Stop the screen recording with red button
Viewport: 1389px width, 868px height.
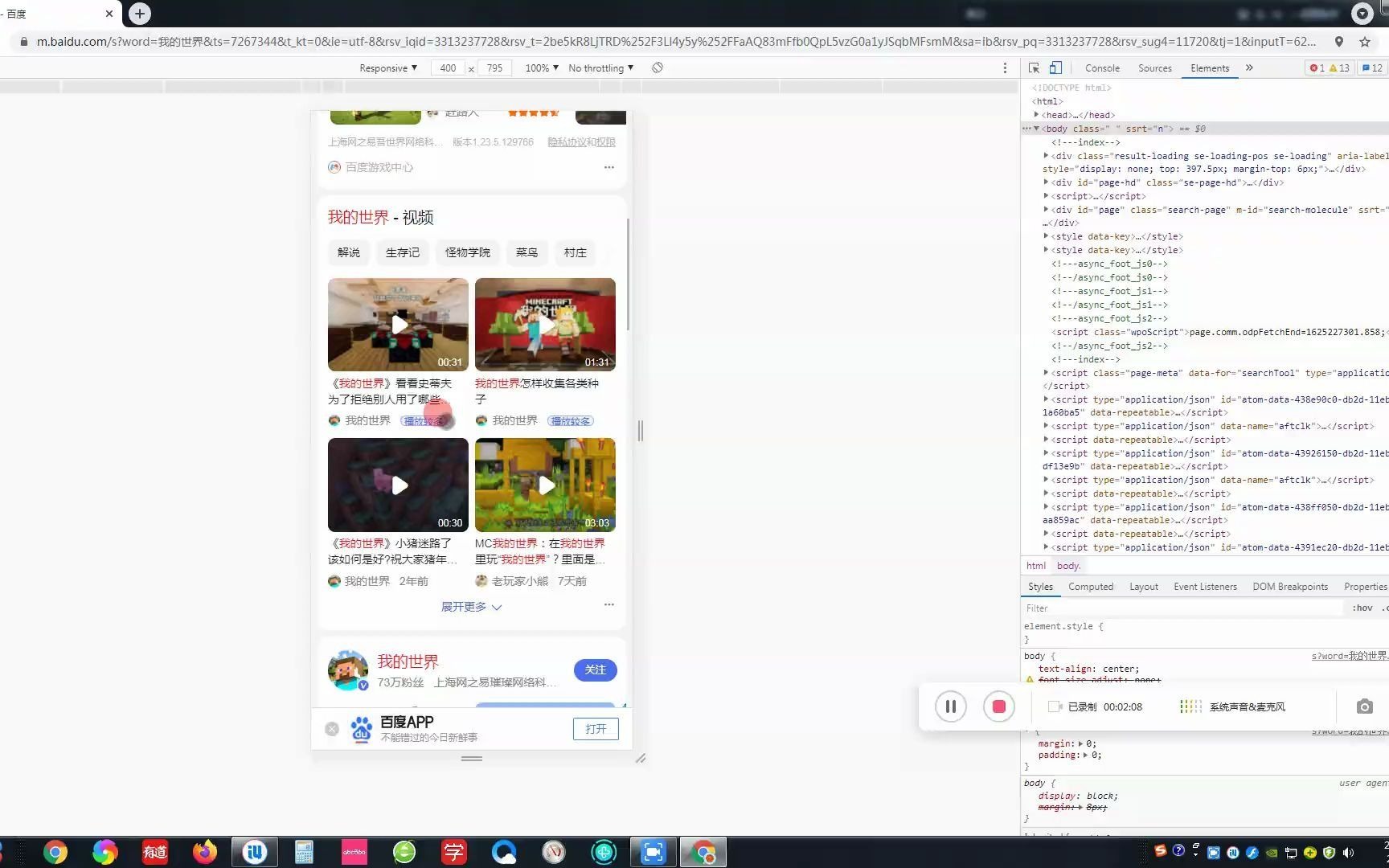(x=999, y=706)
